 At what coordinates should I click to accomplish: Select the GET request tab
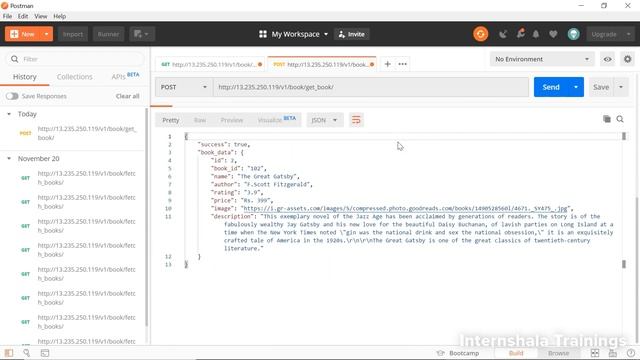[211, 64]
